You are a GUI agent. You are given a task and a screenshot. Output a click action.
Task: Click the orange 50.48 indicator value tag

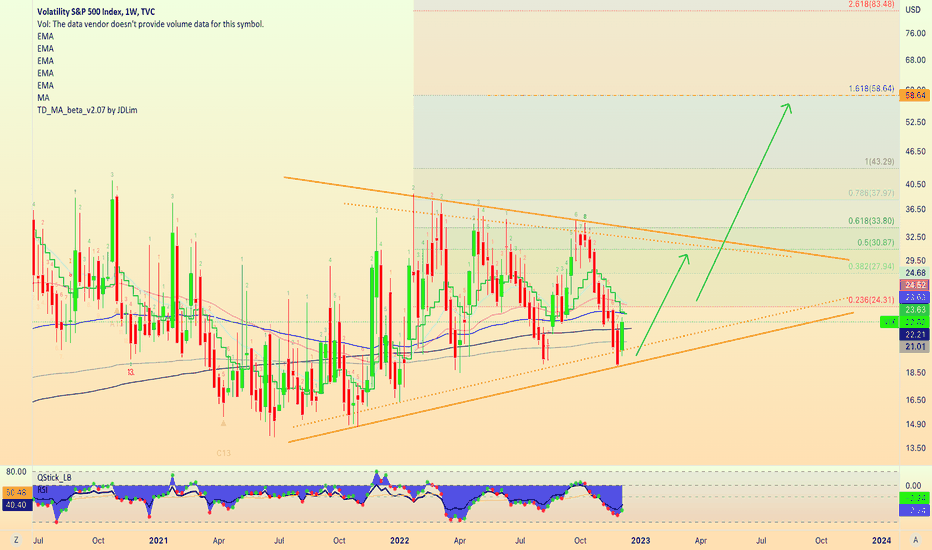pyautogui.click(x=16, y=492)
